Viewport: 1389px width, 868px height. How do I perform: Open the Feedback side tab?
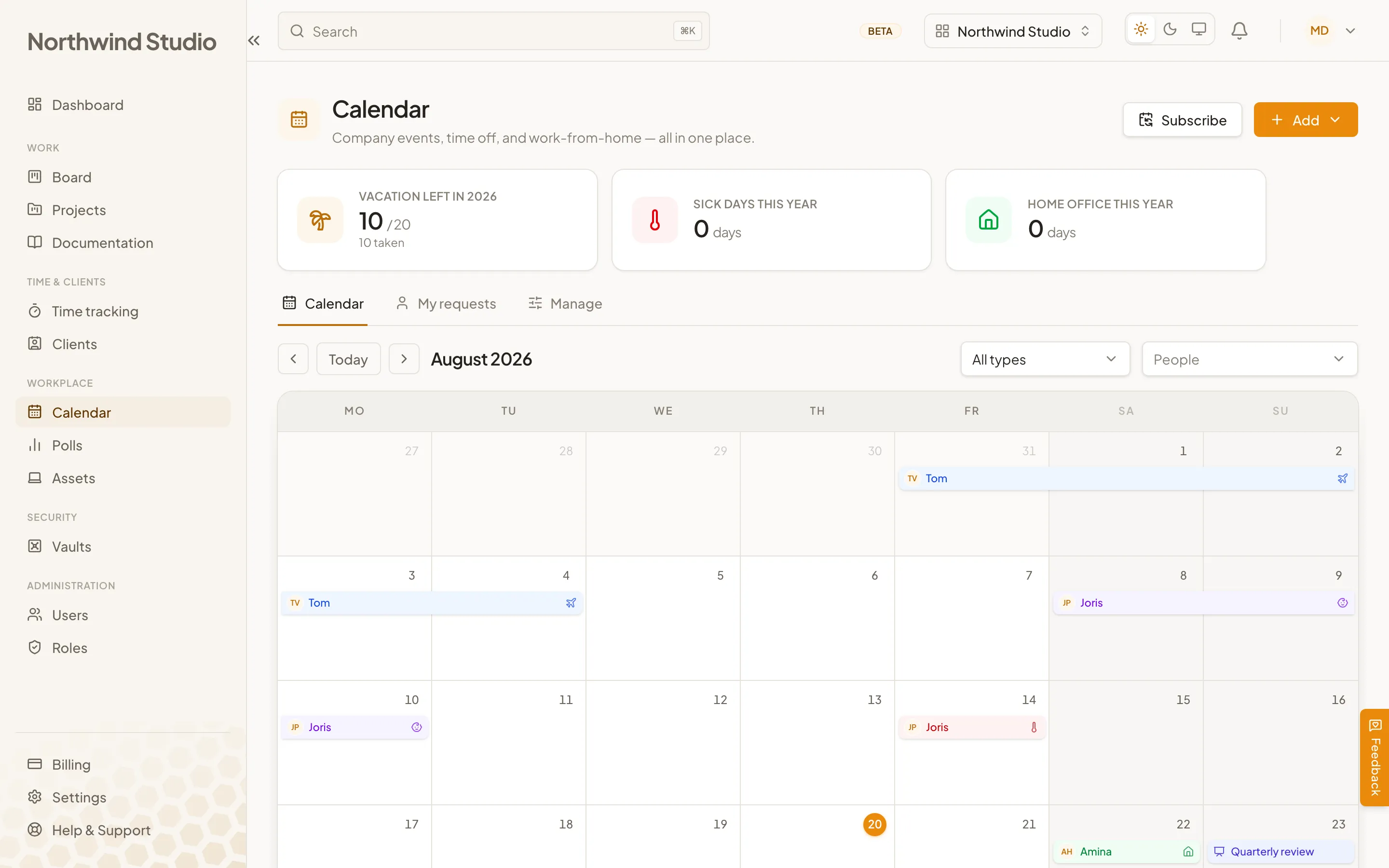(1374, 758)
